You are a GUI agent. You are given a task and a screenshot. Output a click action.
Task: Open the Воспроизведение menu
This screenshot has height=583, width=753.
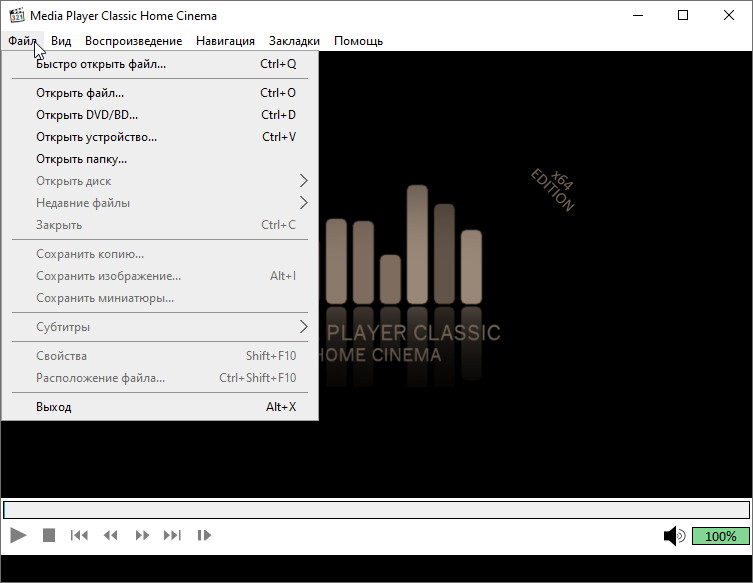pyautogui.click(x=133, y=41)
